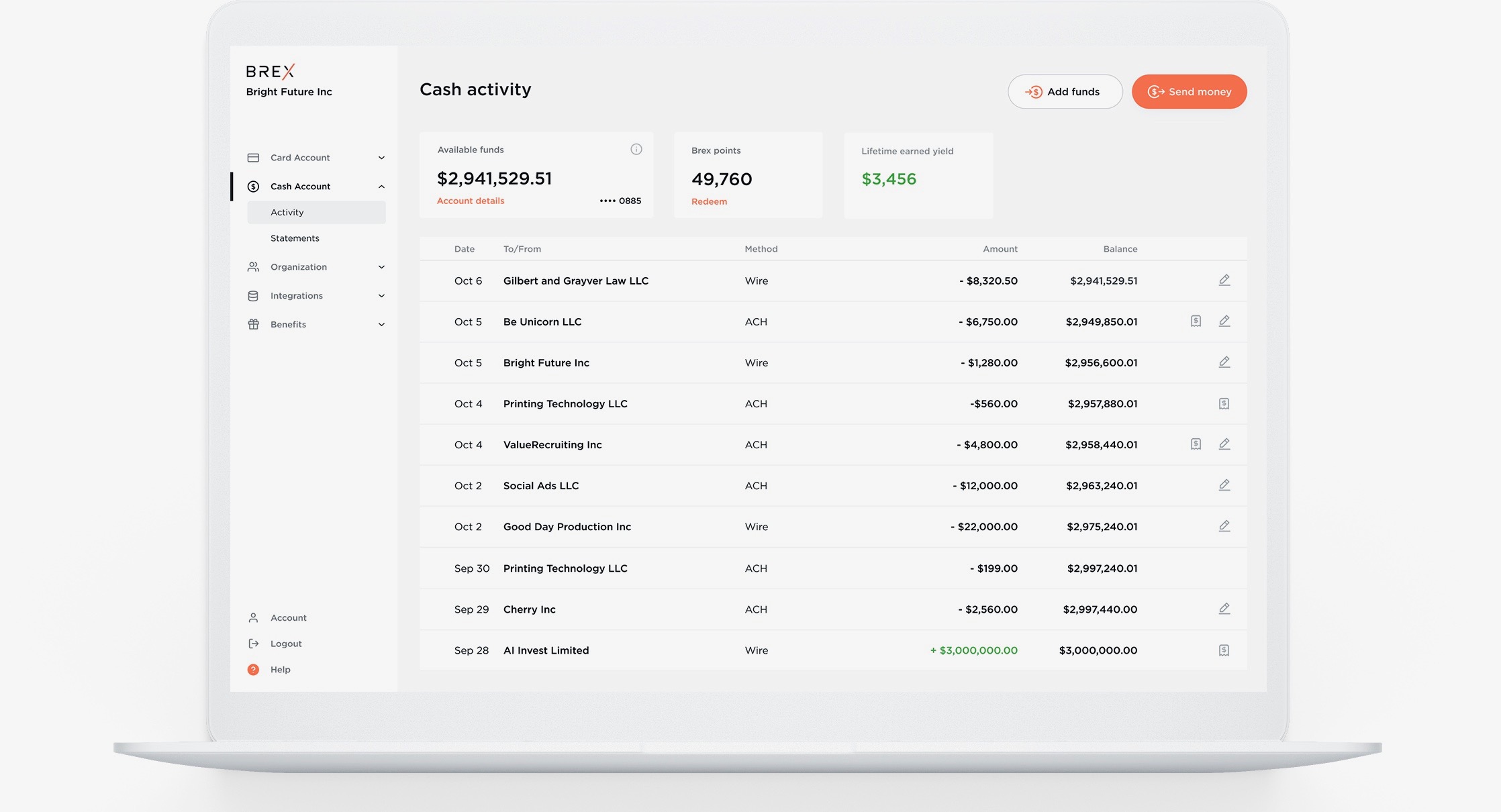Open receipt for ValueRecruiting Inc transaction
The height and width of the screenshot is (812, 1501).
pos(1196,444)
